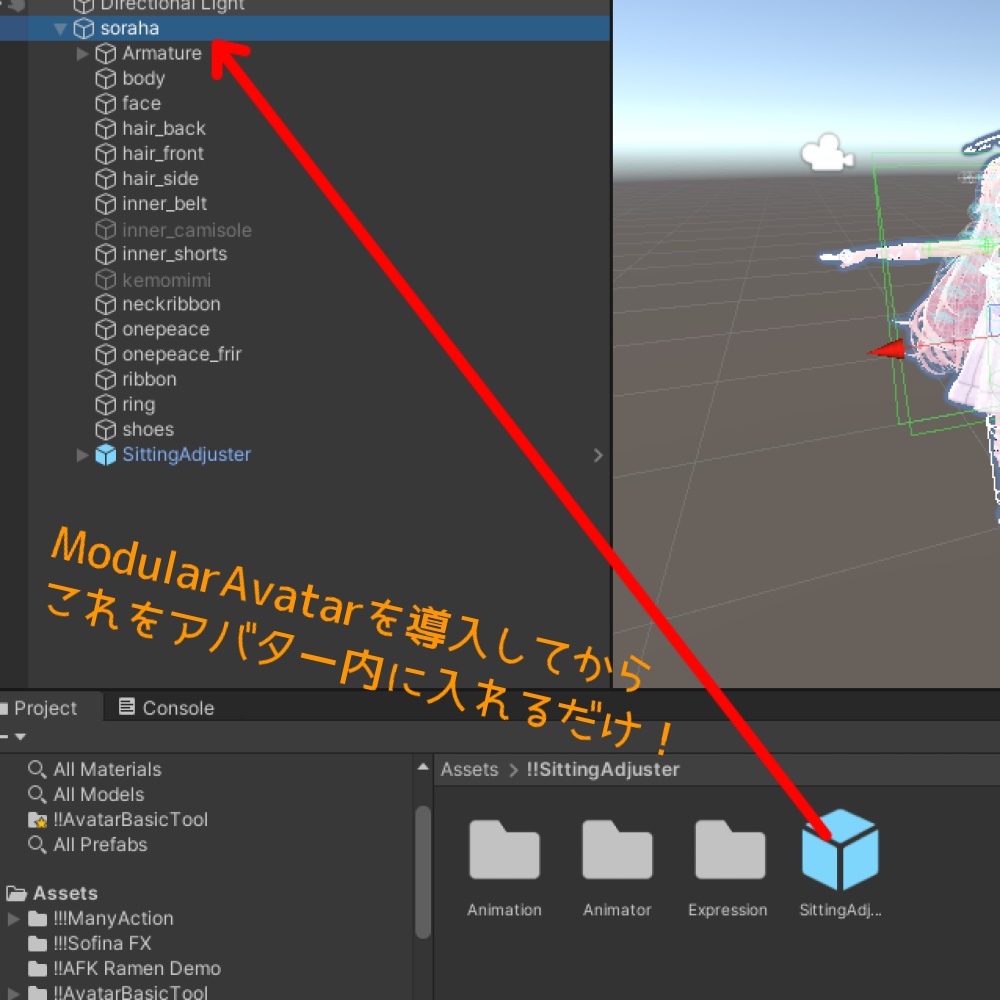1000x1000 pixels.
Task: Click the Project tree scrollbar thumb
Action: [x=422, y=872]
